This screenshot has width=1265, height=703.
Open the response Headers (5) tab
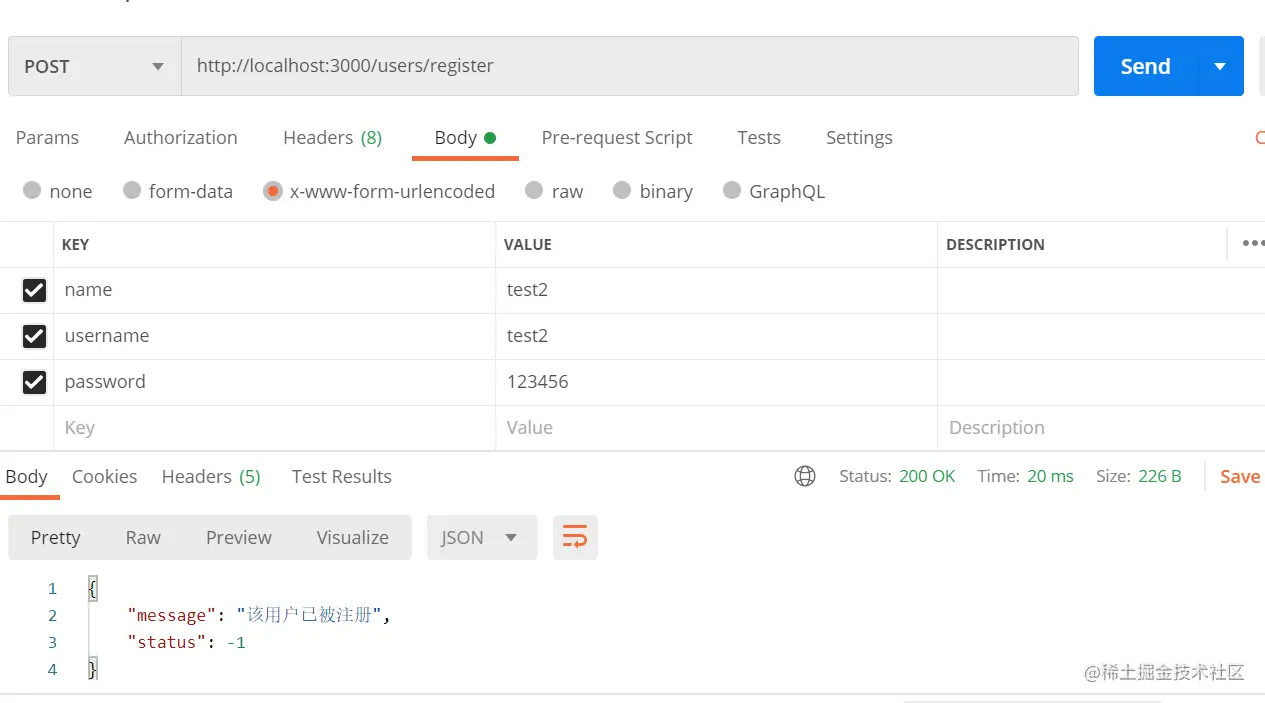211,476
